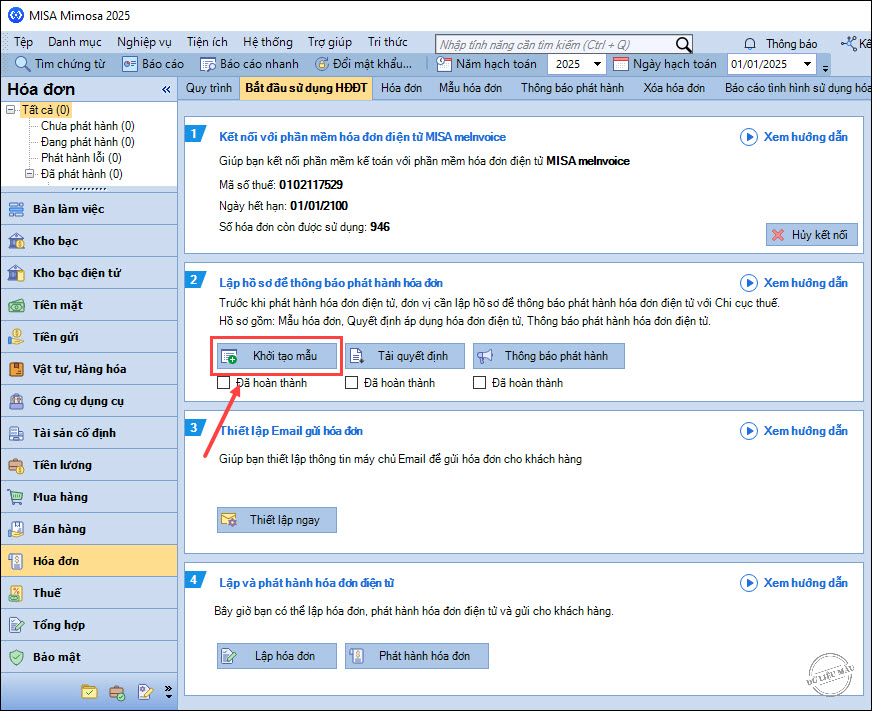Open Tiền mặt module in the sidebar
This screenshot has height=711, width=872.
(89, 305)
